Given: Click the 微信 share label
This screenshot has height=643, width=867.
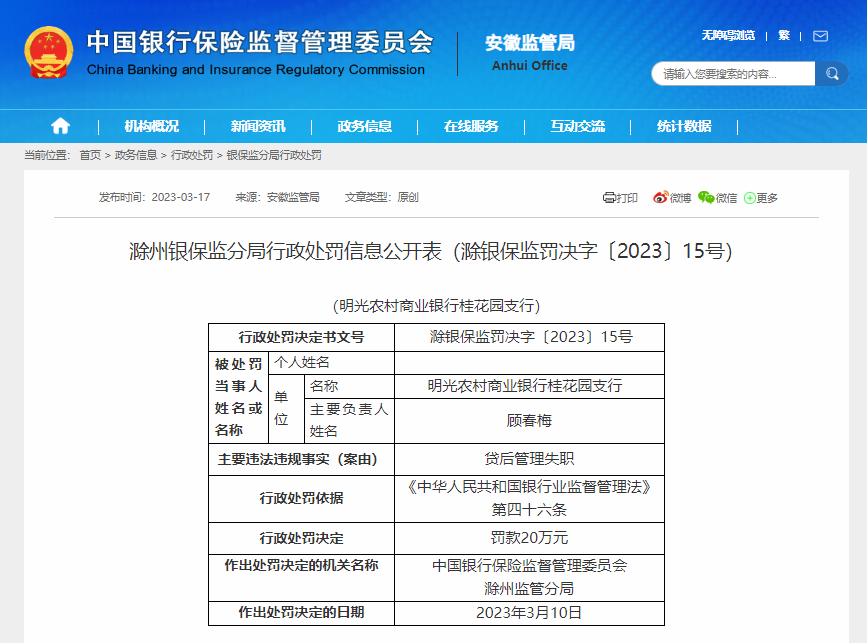Looking at the screenshot, I should click(x=727, y=198).
